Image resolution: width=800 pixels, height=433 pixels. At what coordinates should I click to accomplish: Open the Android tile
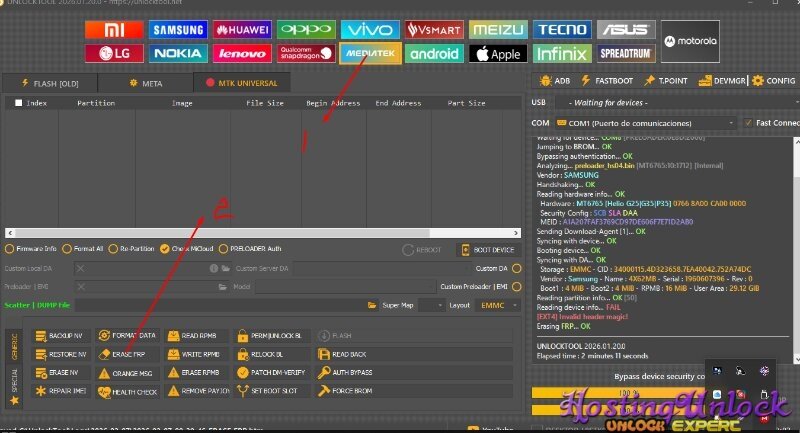[434, 54]
